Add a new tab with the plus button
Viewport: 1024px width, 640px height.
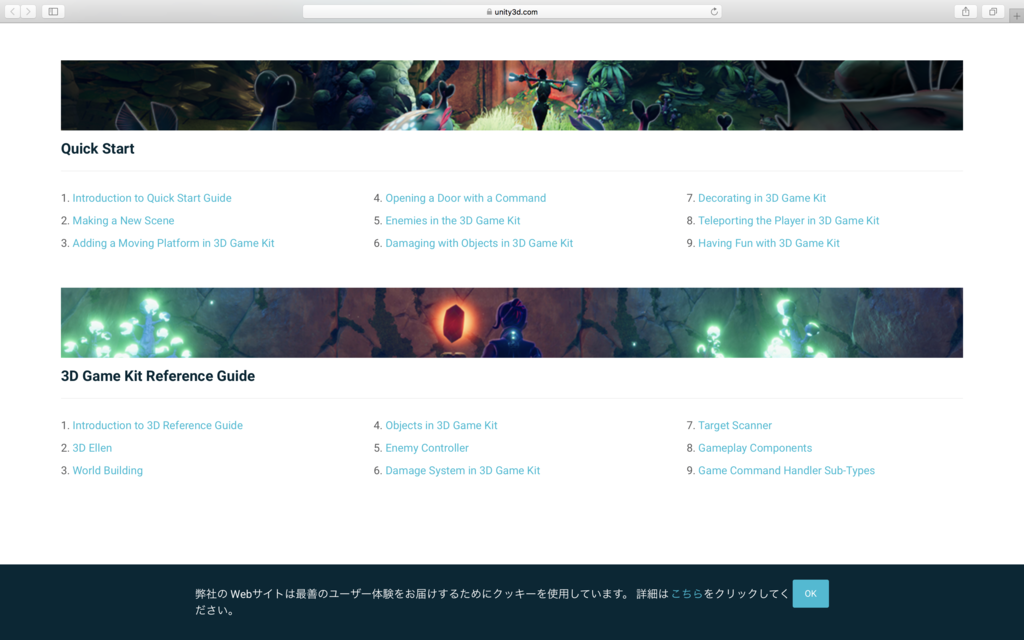pos(1016,16)
